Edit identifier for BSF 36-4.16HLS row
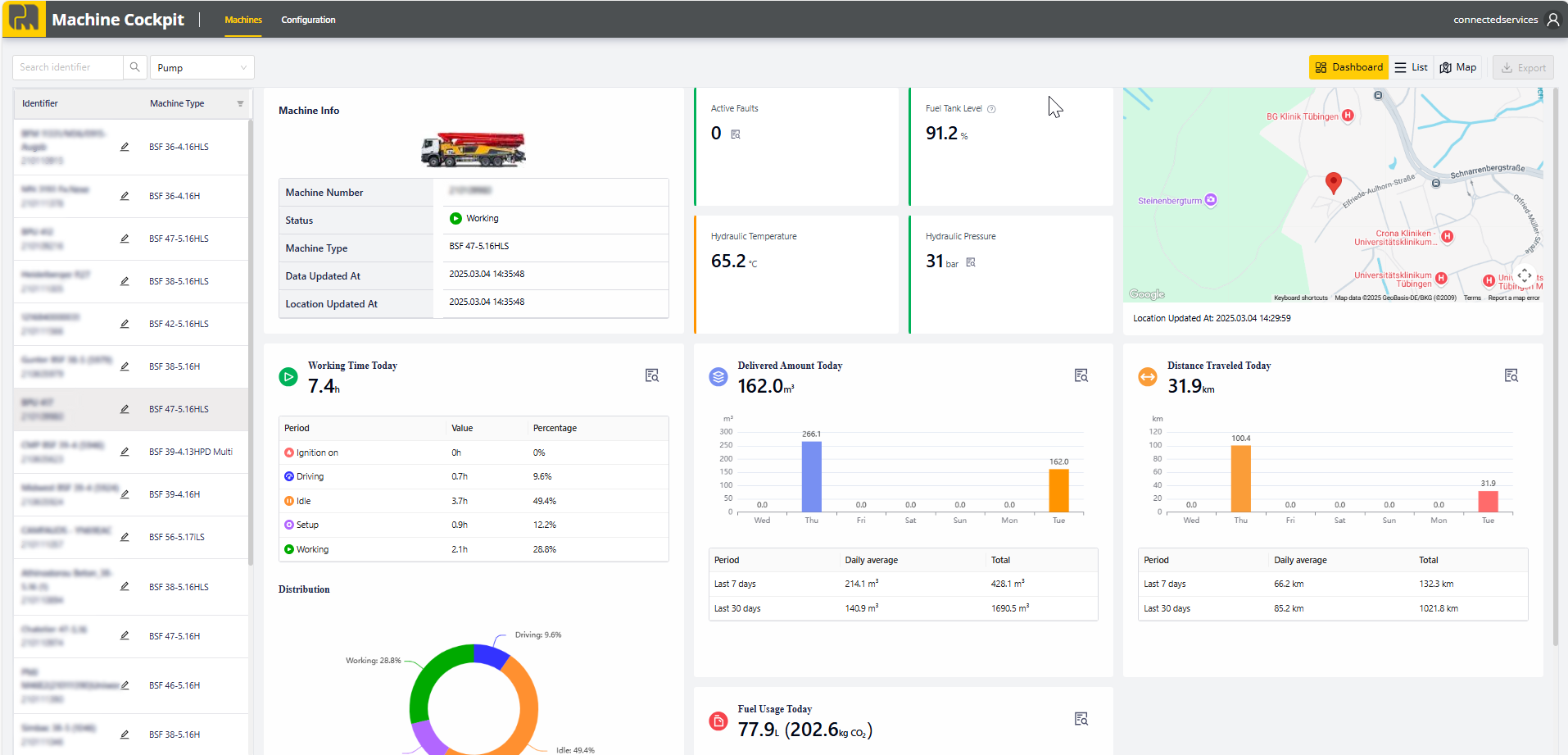Screen dimensions: 1568x755 tap(125, 148)
